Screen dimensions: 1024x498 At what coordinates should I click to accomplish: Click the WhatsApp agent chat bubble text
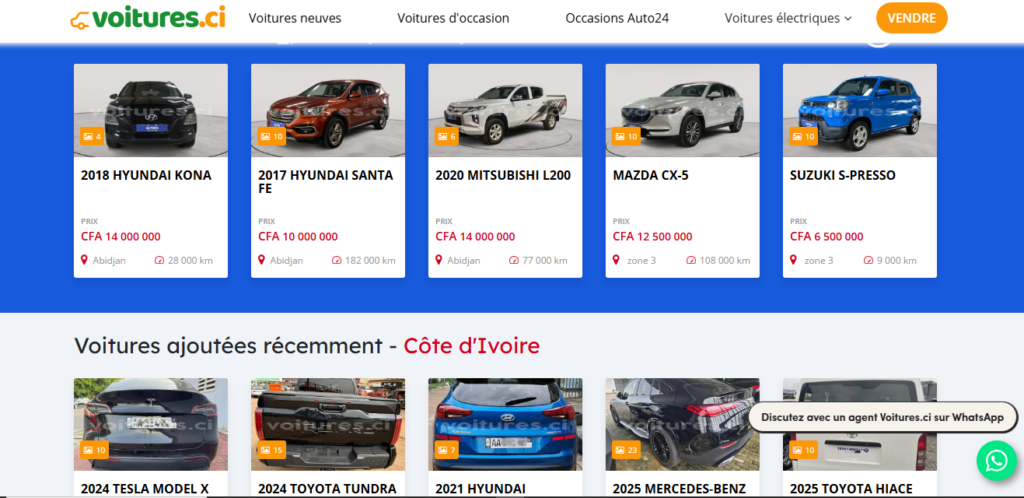[881, 417]
